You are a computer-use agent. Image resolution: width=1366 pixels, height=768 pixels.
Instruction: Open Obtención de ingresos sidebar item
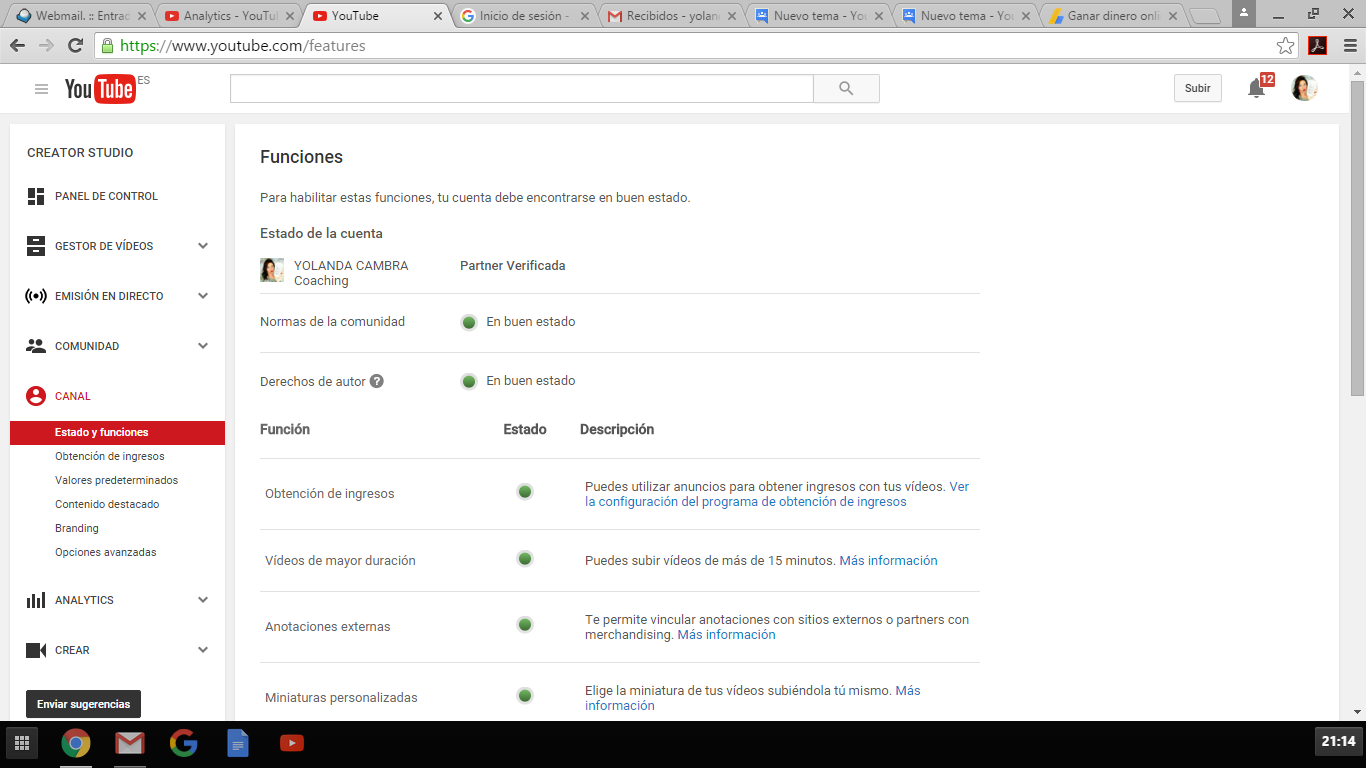click(x=110, y=456)
